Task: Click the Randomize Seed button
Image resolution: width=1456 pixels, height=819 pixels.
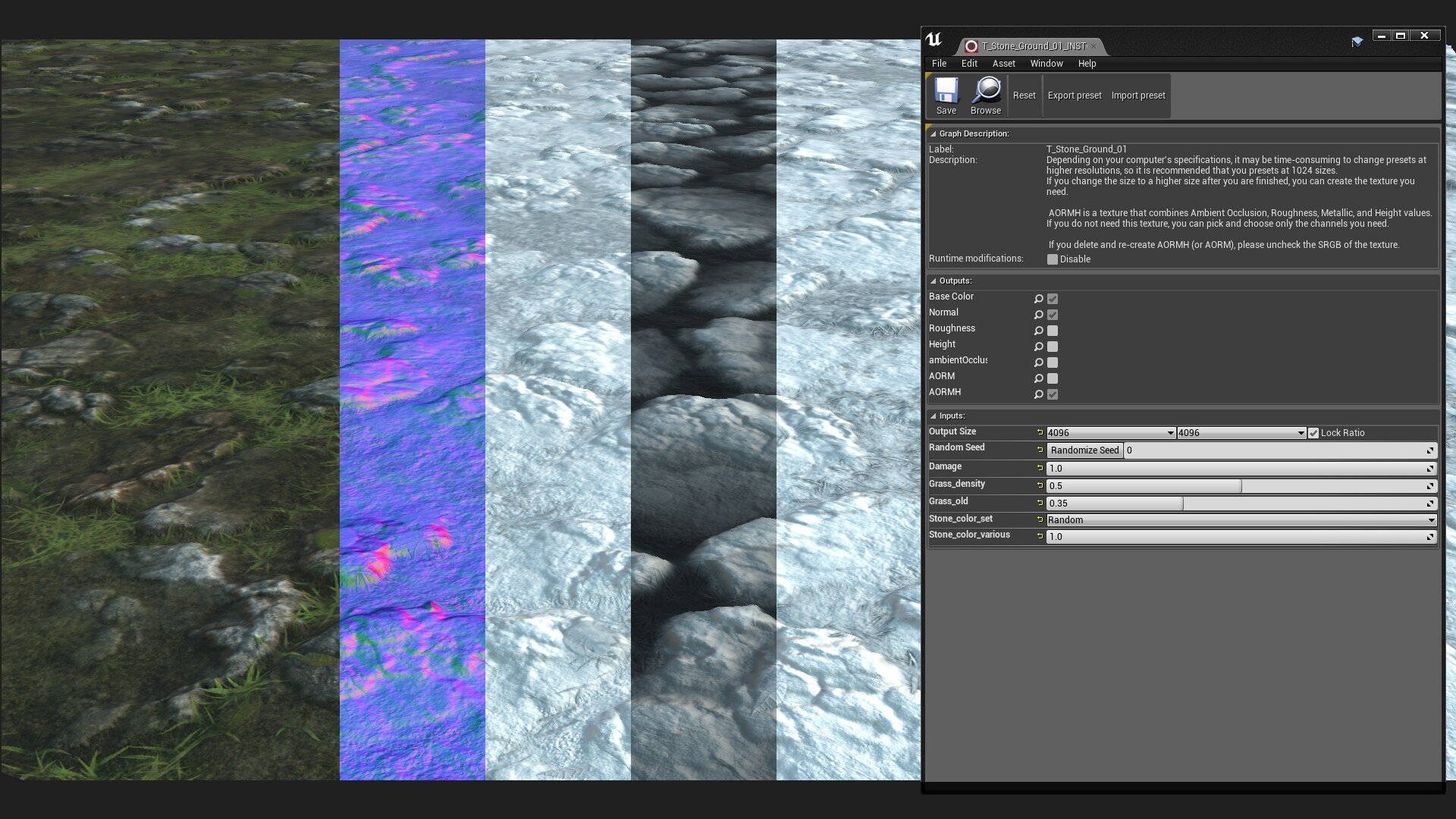Action: 1084,450
